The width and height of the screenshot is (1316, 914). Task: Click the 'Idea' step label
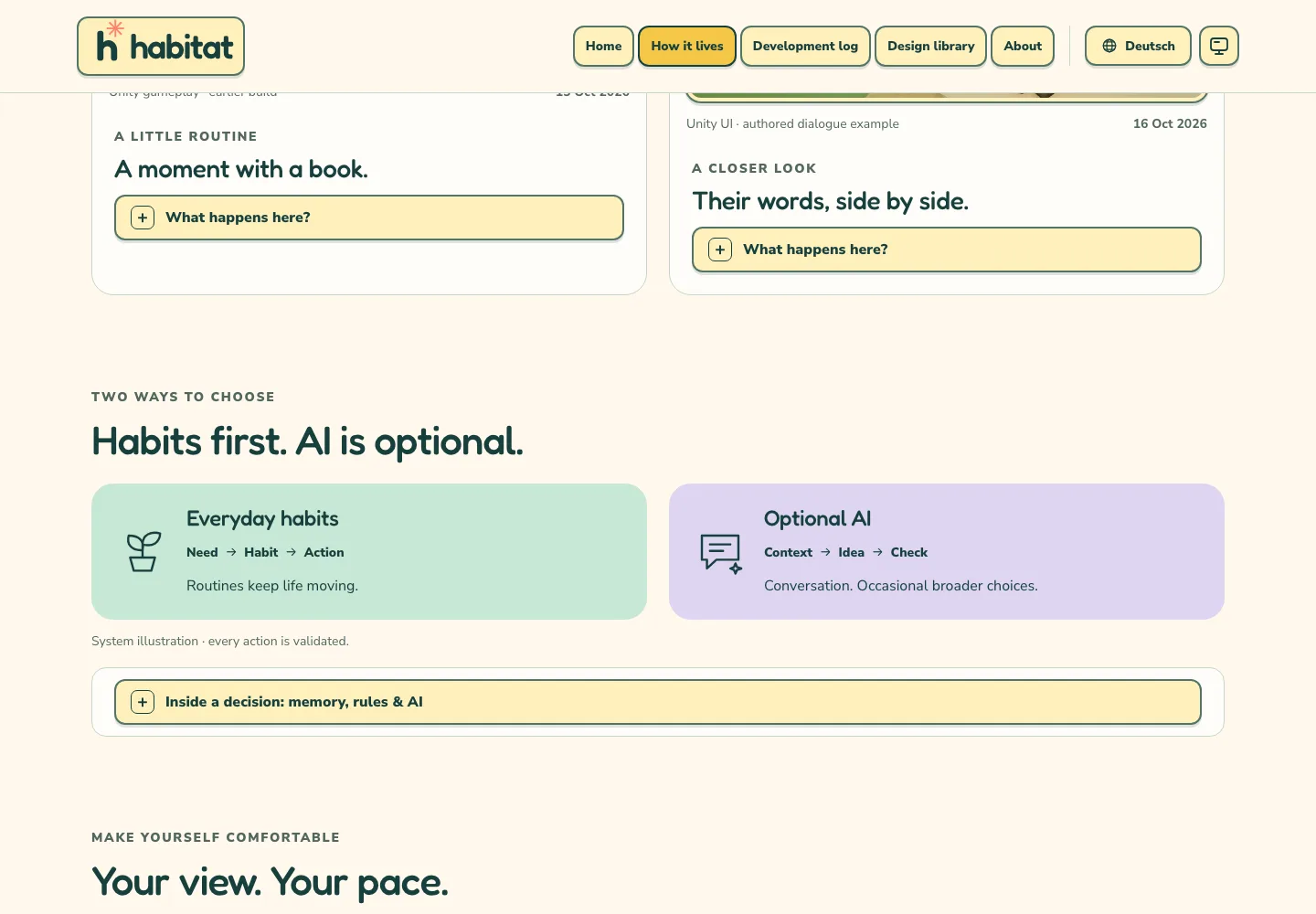[851, 552]
